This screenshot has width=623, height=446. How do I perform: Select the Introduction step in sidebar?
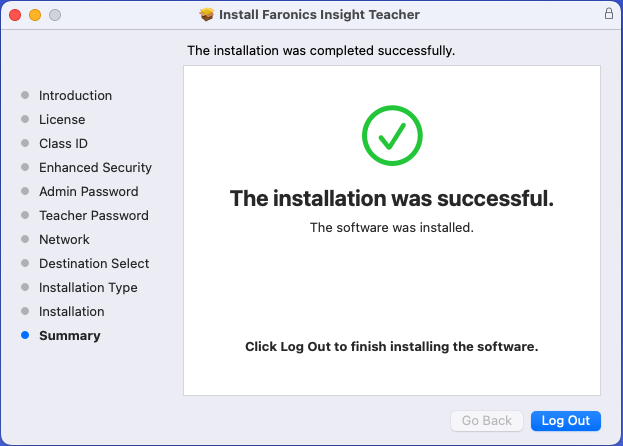pyautogui.click(x=75, y=96)
